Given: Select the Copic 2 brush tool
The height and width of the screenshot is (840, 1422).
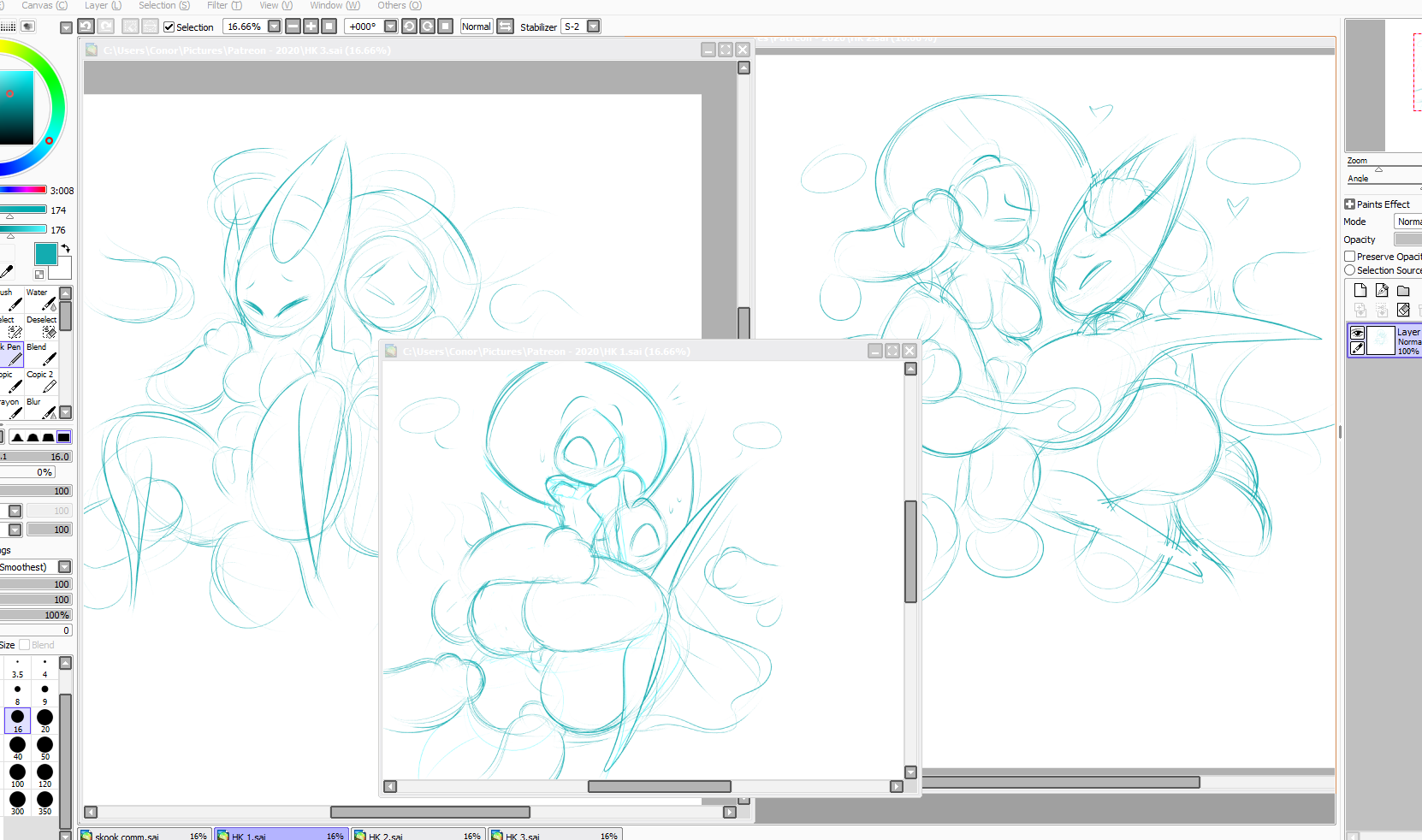Looking at the screenshot, I should click(41, 382).
